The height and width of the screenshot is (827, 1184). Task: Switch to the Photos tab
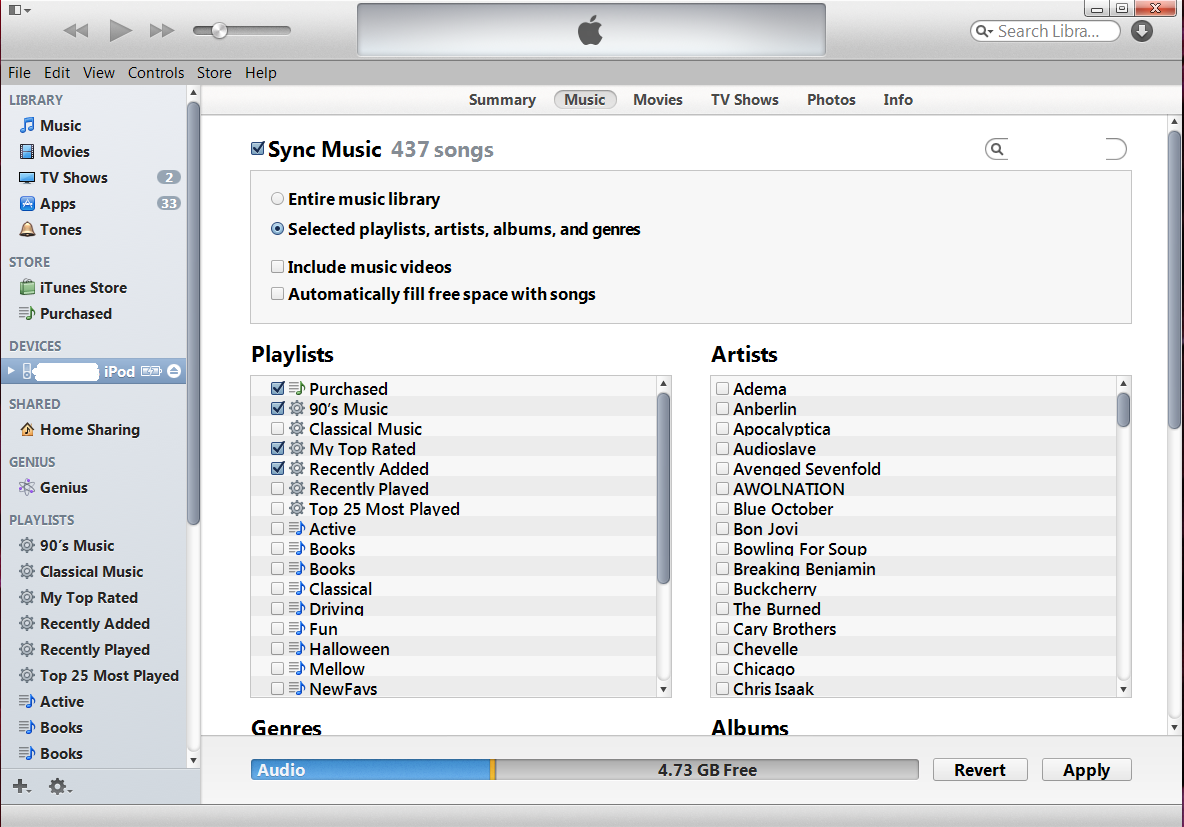(831, 100)
